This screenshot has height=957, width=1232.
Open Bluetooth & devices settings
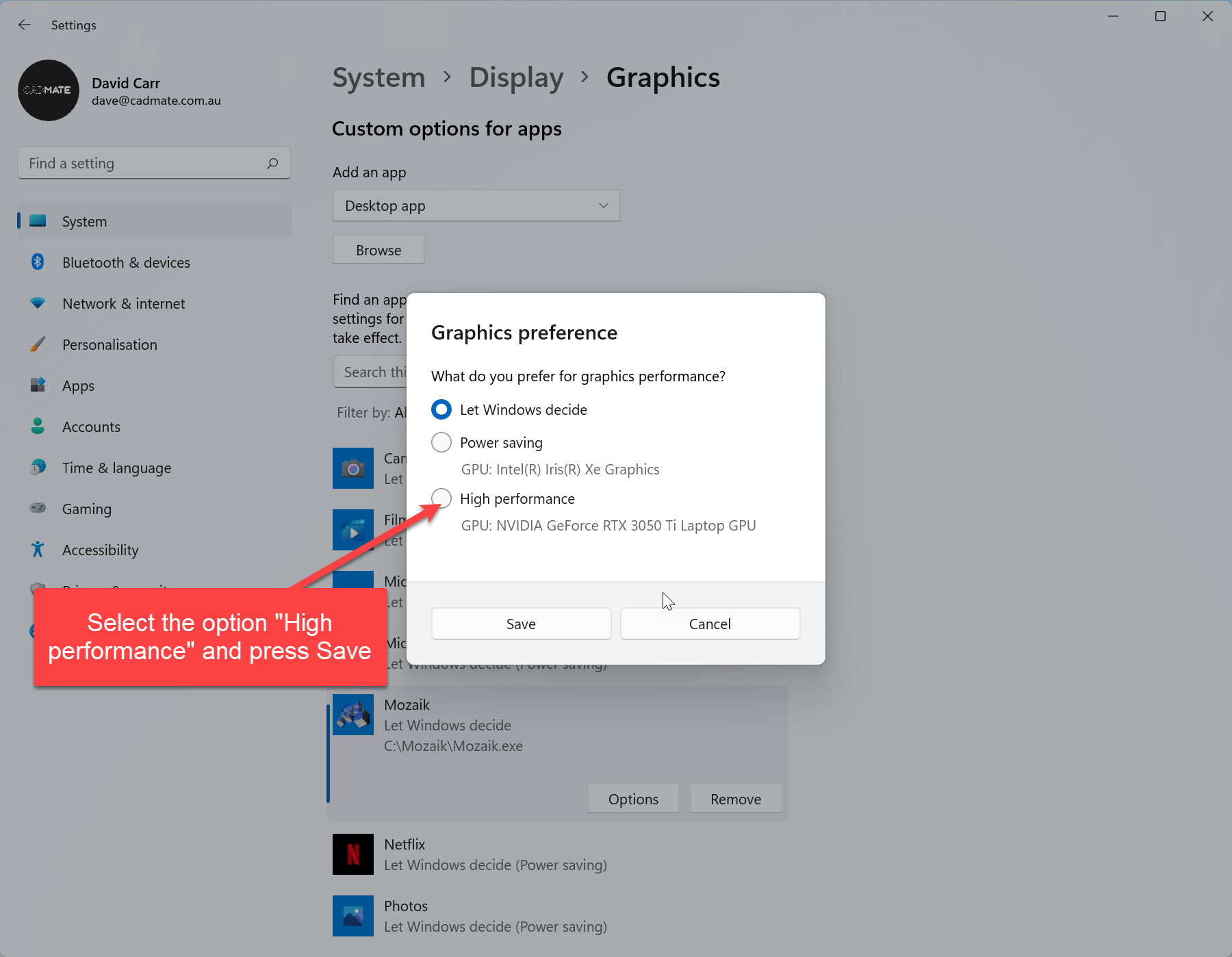126,263
